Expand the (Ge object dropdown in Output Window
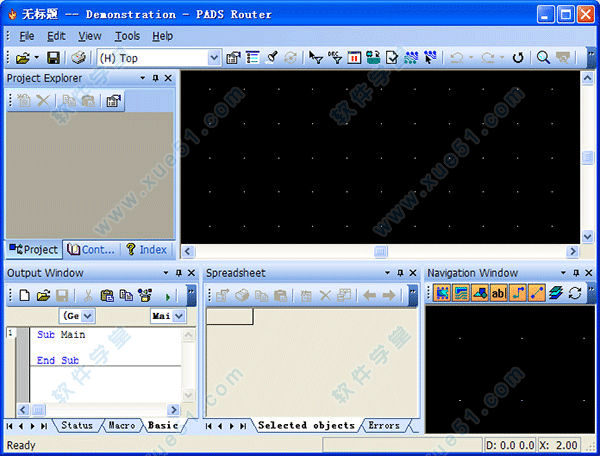The width and height of the screenshot is (600, 456). (x=87, y=316)
